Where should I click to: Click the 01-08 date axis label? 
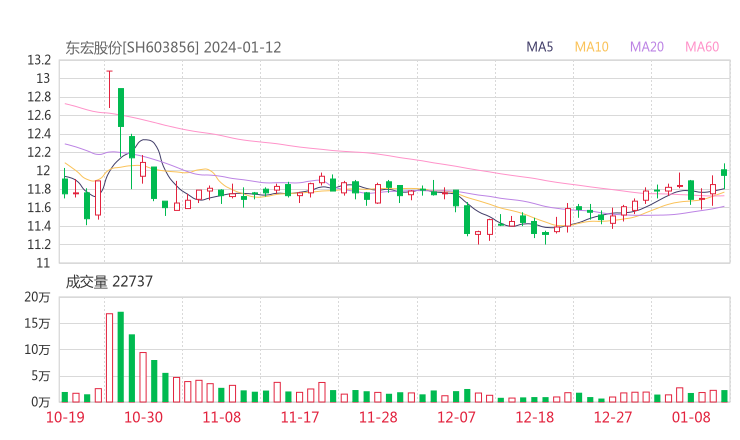(x=691, y=417)
